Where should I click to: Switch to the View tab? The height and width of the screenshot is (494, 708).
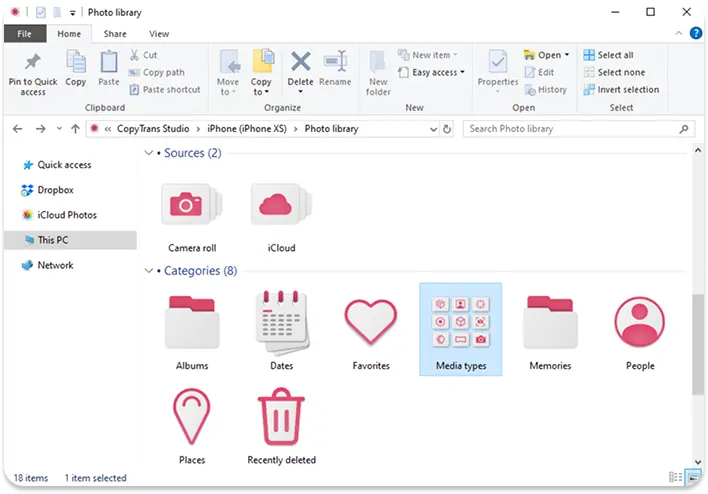pos(159,34)
